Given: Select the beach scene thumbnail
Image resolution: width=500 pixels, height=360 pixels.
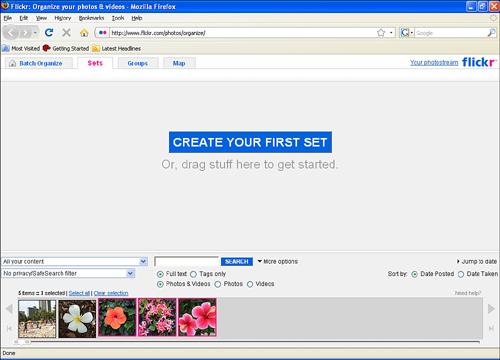Looking at the screenshot, I should click(37, 319).
